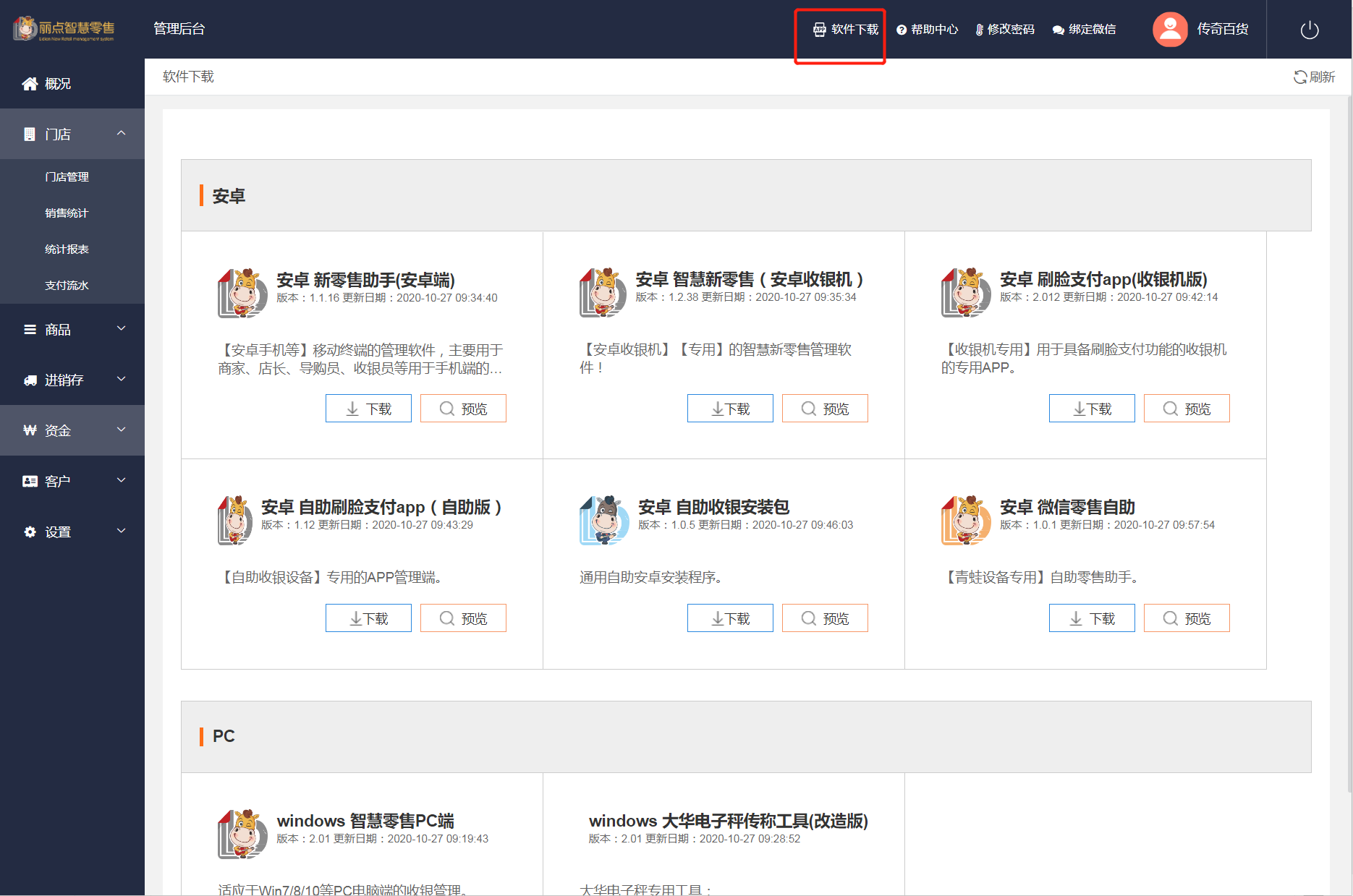The height and width of the screenshot is (896, 1353).
Task: Preview 安卓 智慧新零售（安卓收银机）
Action: point(825,409)
